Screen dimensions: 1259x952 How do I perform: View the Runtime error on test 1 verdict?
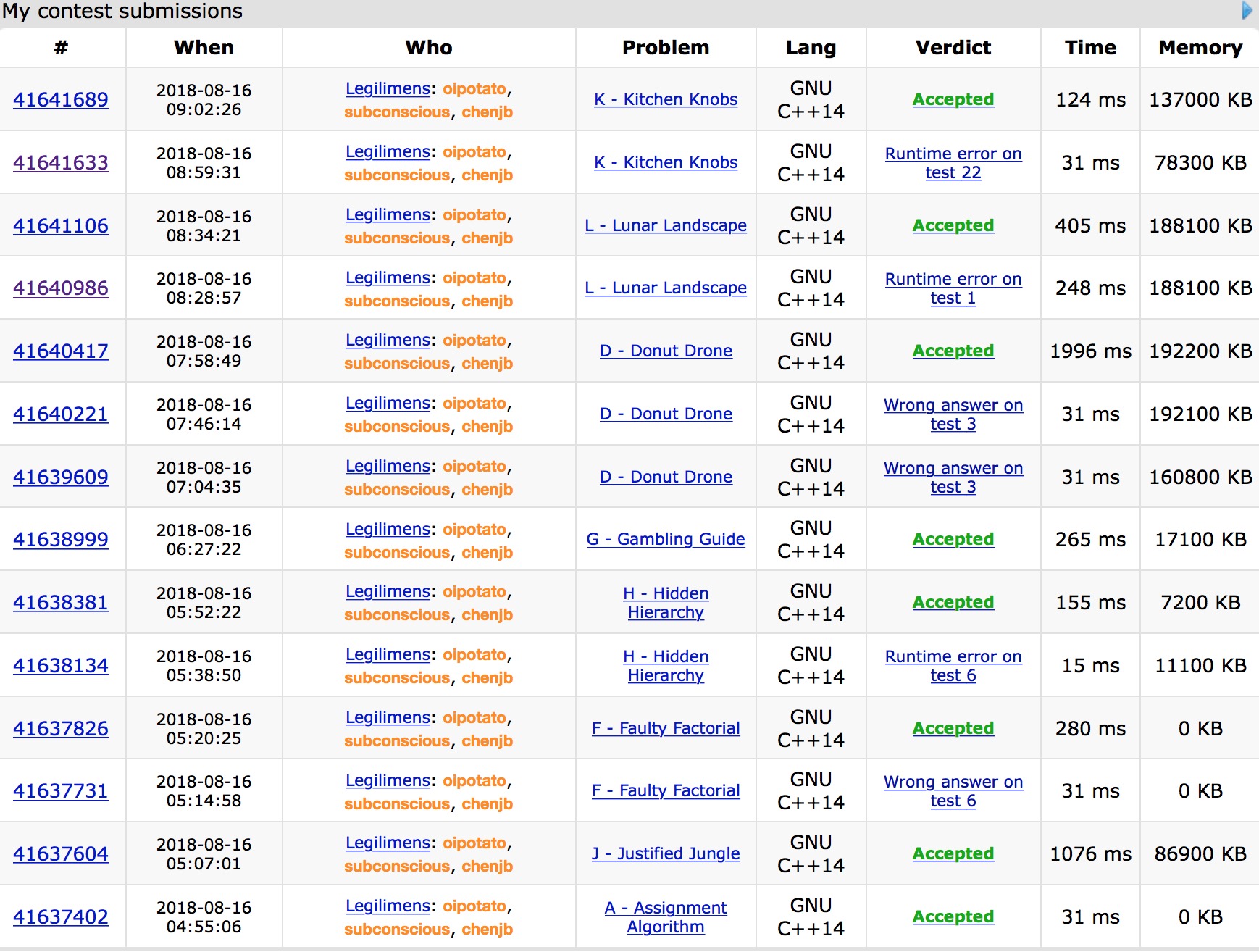coord(953,288)
